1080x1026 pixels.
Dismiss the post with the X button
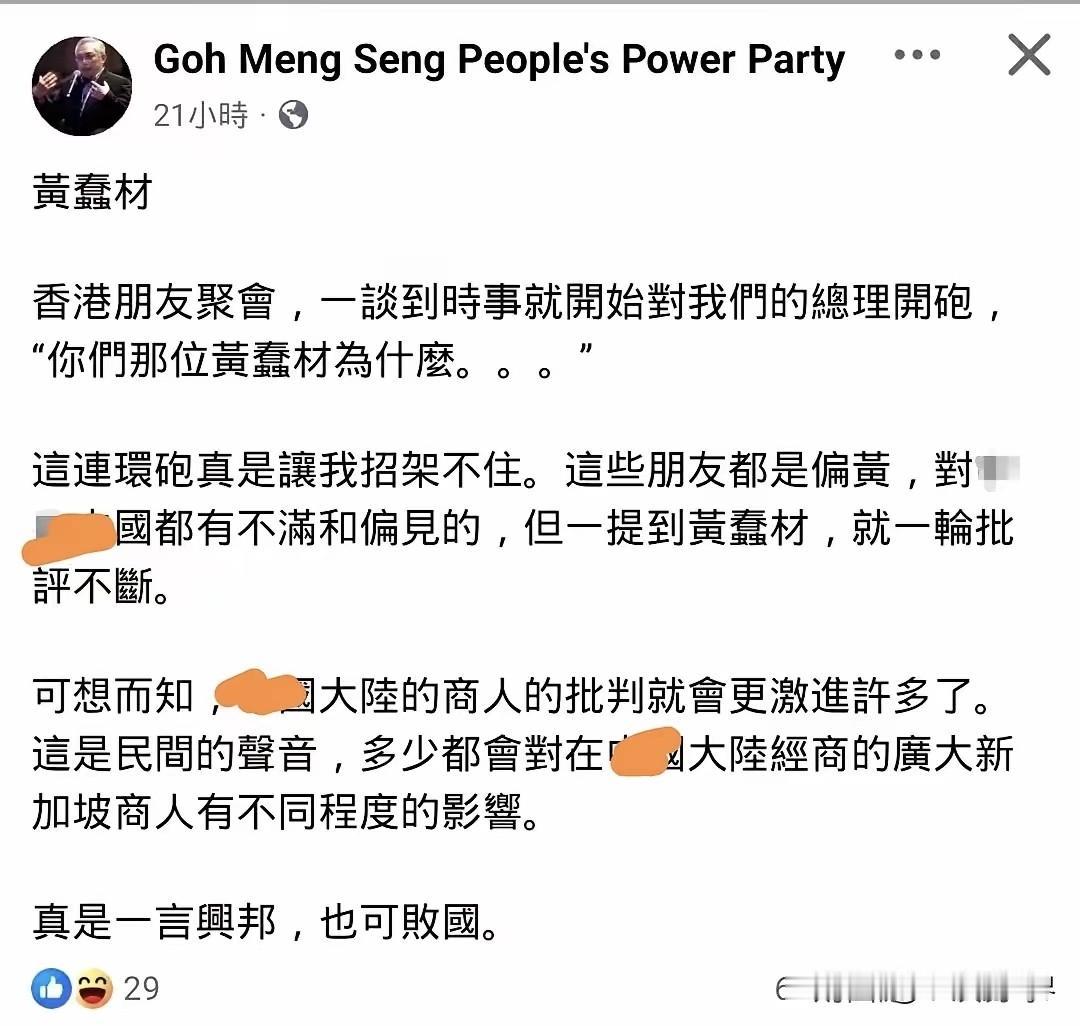point(1028,56)
